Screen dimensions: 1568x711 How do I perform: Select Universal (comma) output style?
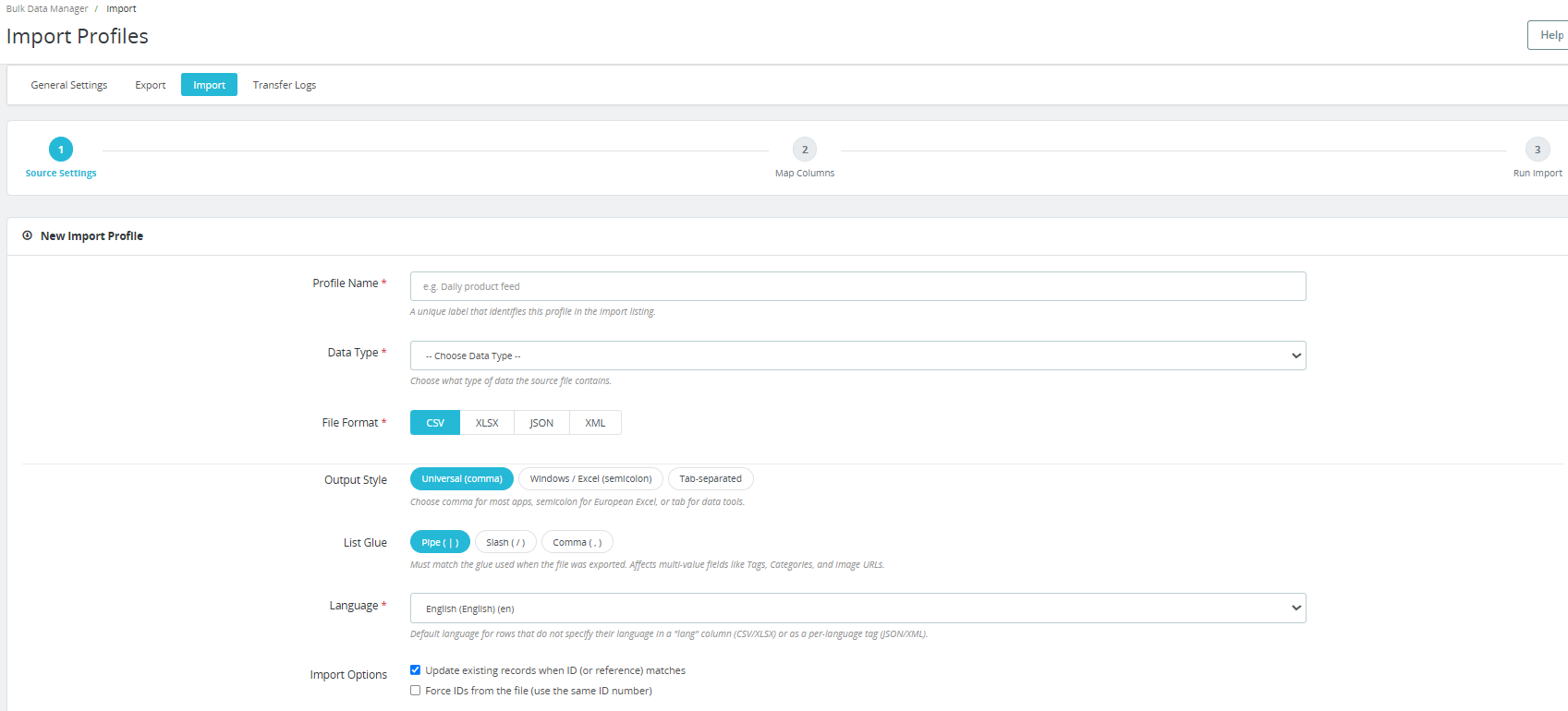462,479
